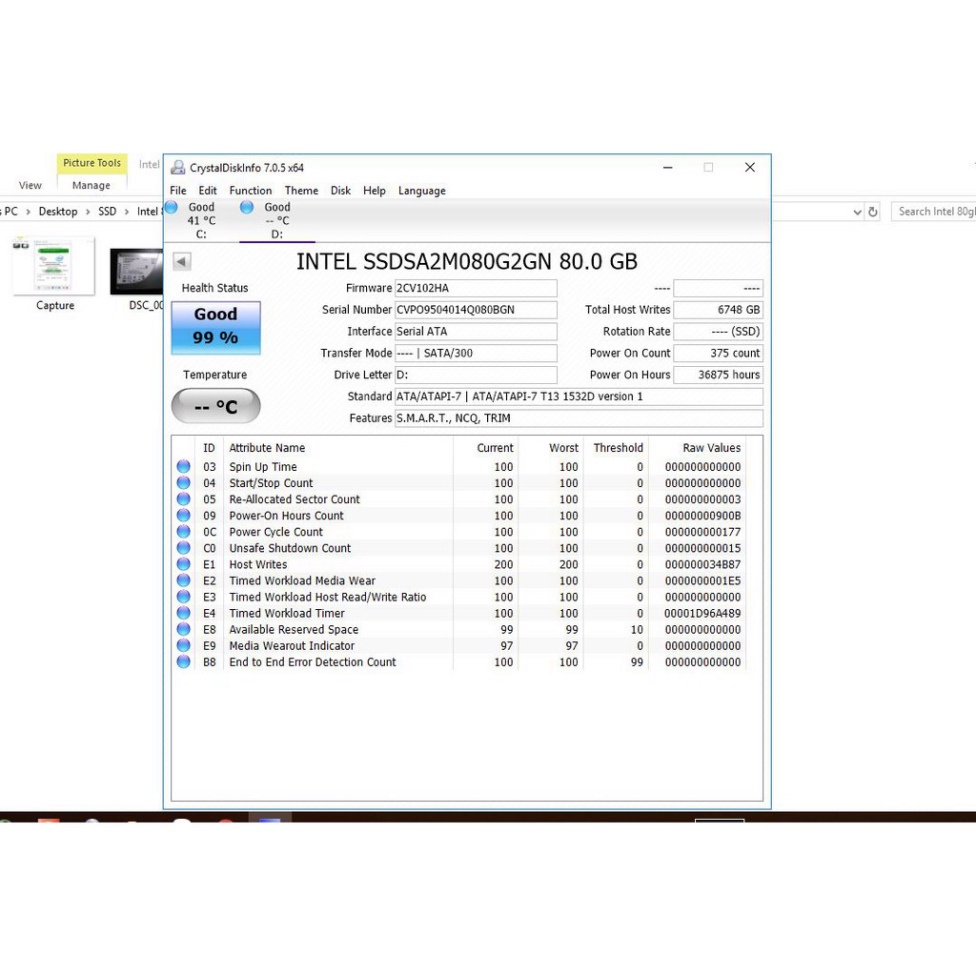The height and width of the screenshot is (976, 976).
Task: Click the Transfer Mode field SATA/300
Action: click(x=476, y=353)
